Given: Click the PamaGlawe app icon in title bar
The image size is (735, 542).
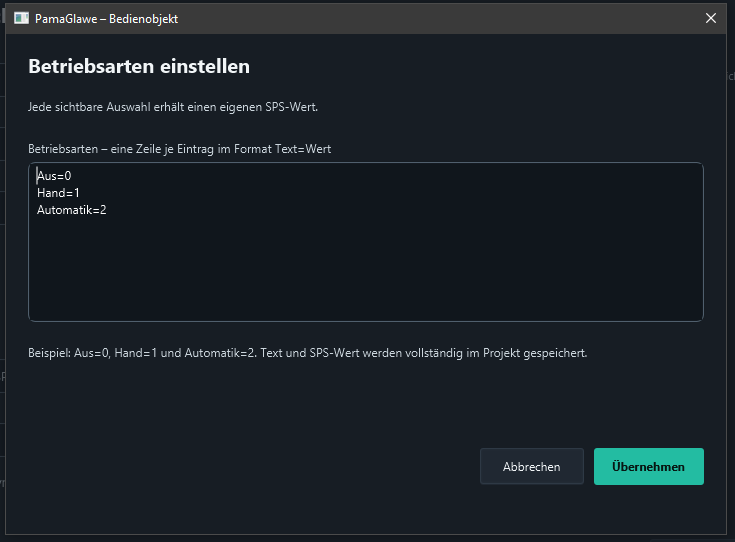Looking at the screenshot, I should (x=21, y=18).
